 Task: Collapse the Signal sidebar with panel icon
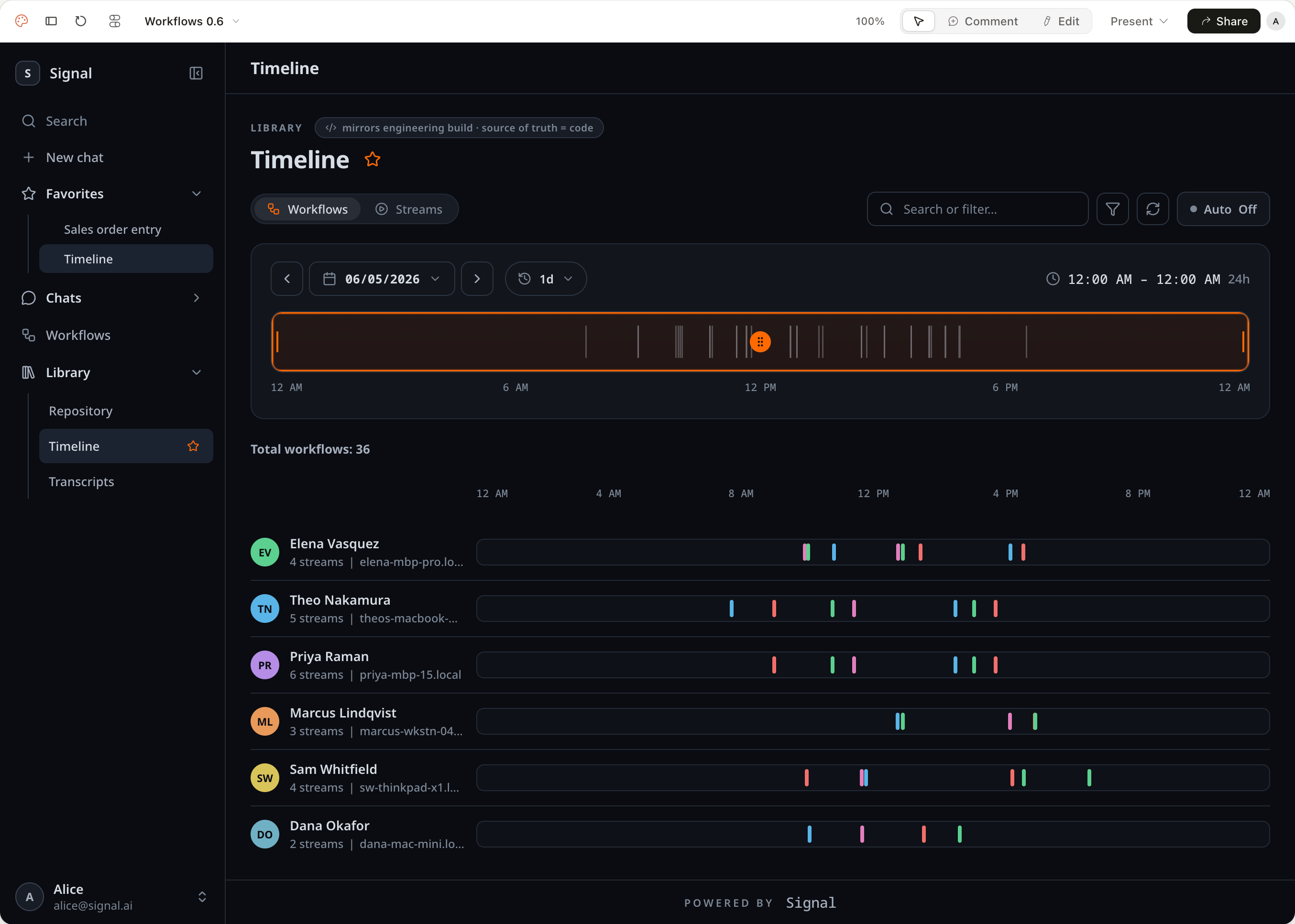point(196,74)
